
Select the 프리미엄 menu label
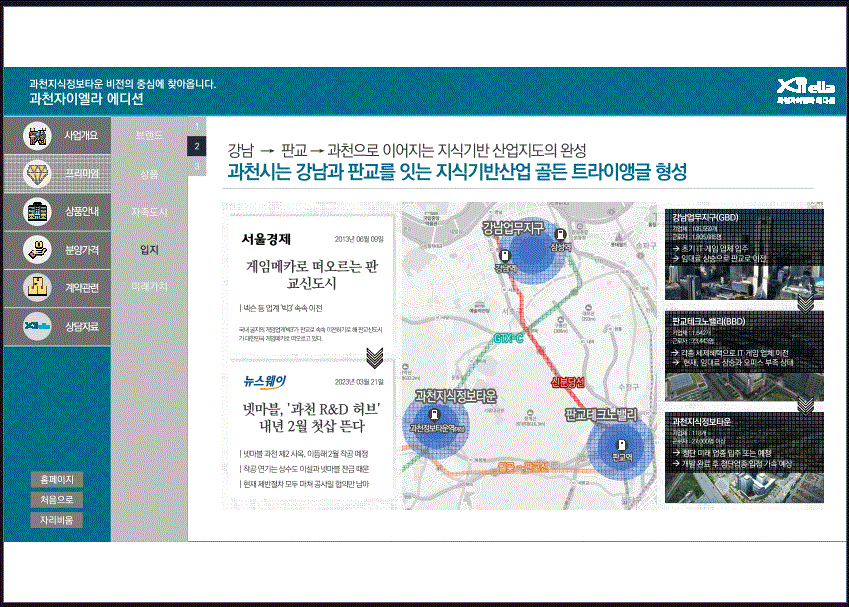pyautogui.click(x=82, y=173)
